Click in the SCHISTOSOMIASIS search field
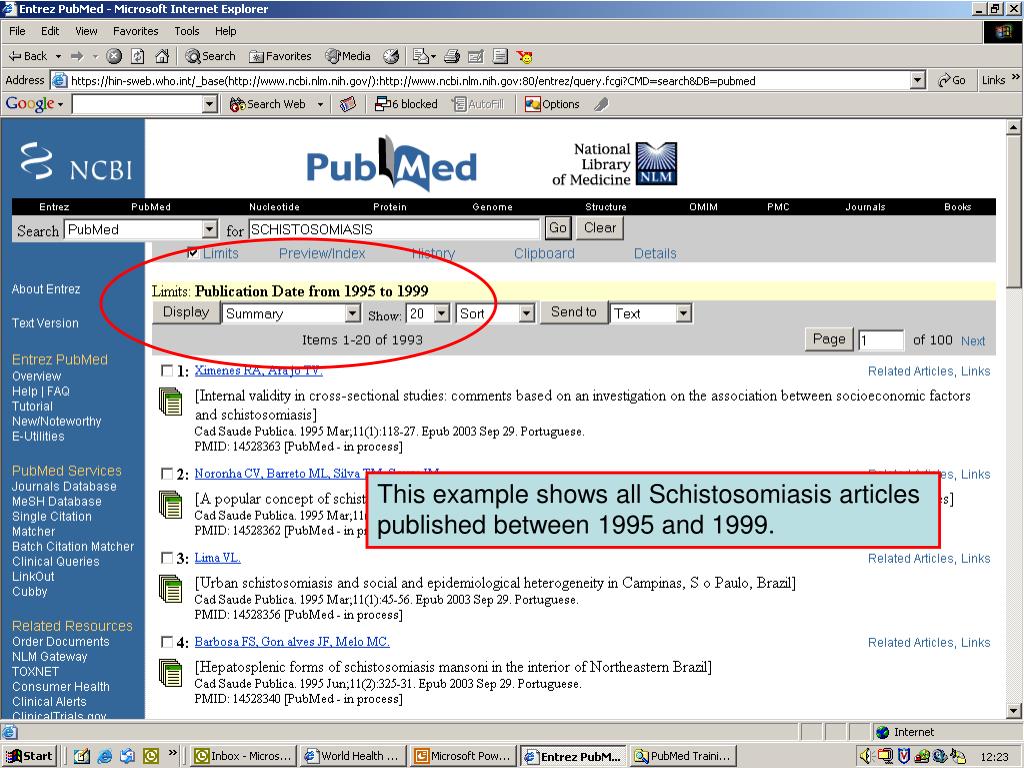 pos(393,229)
